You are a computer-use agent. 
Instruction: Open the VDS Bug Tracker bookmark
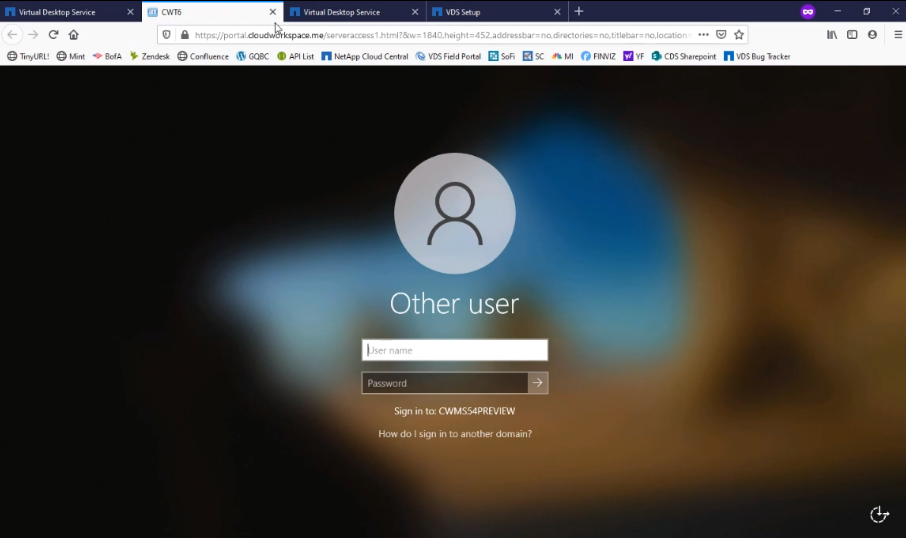(x=757, y=57)
